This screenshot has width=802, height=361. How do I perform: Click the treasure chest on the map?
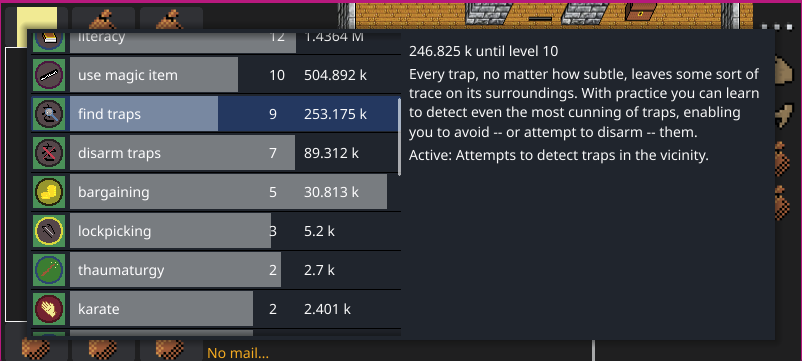click(640, 12)
